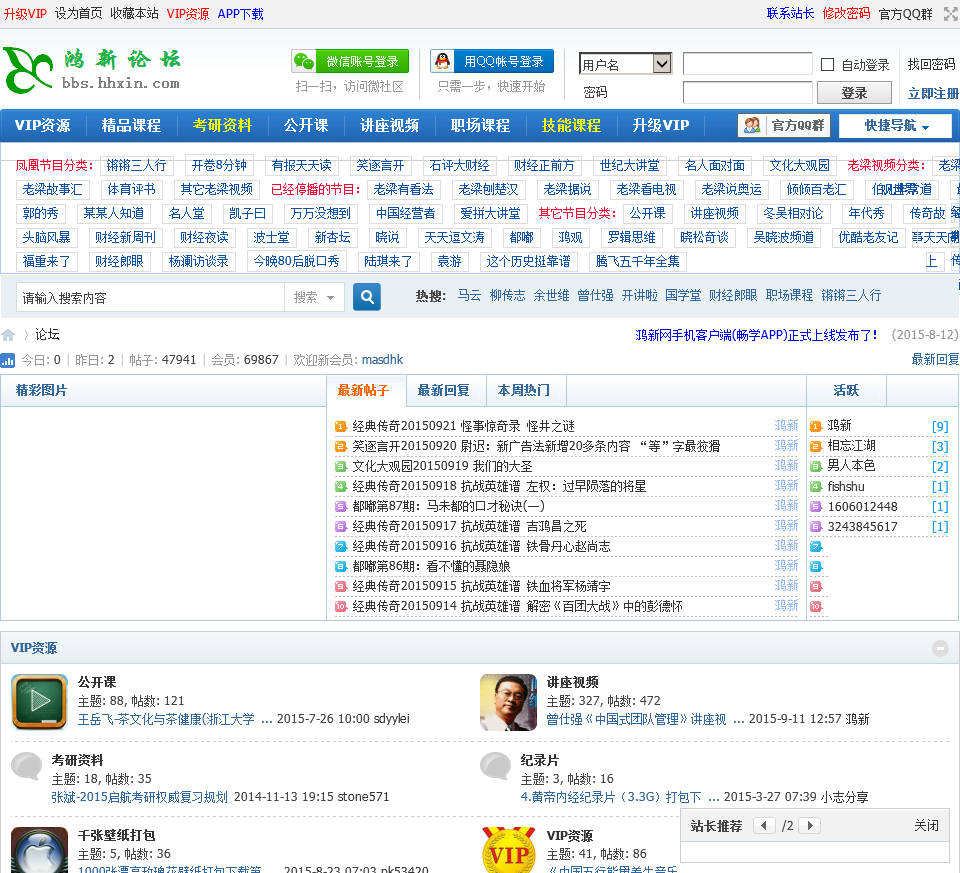Click the search content input field
The height and width of the screenshot is (873, 960).
coord(150,297)
